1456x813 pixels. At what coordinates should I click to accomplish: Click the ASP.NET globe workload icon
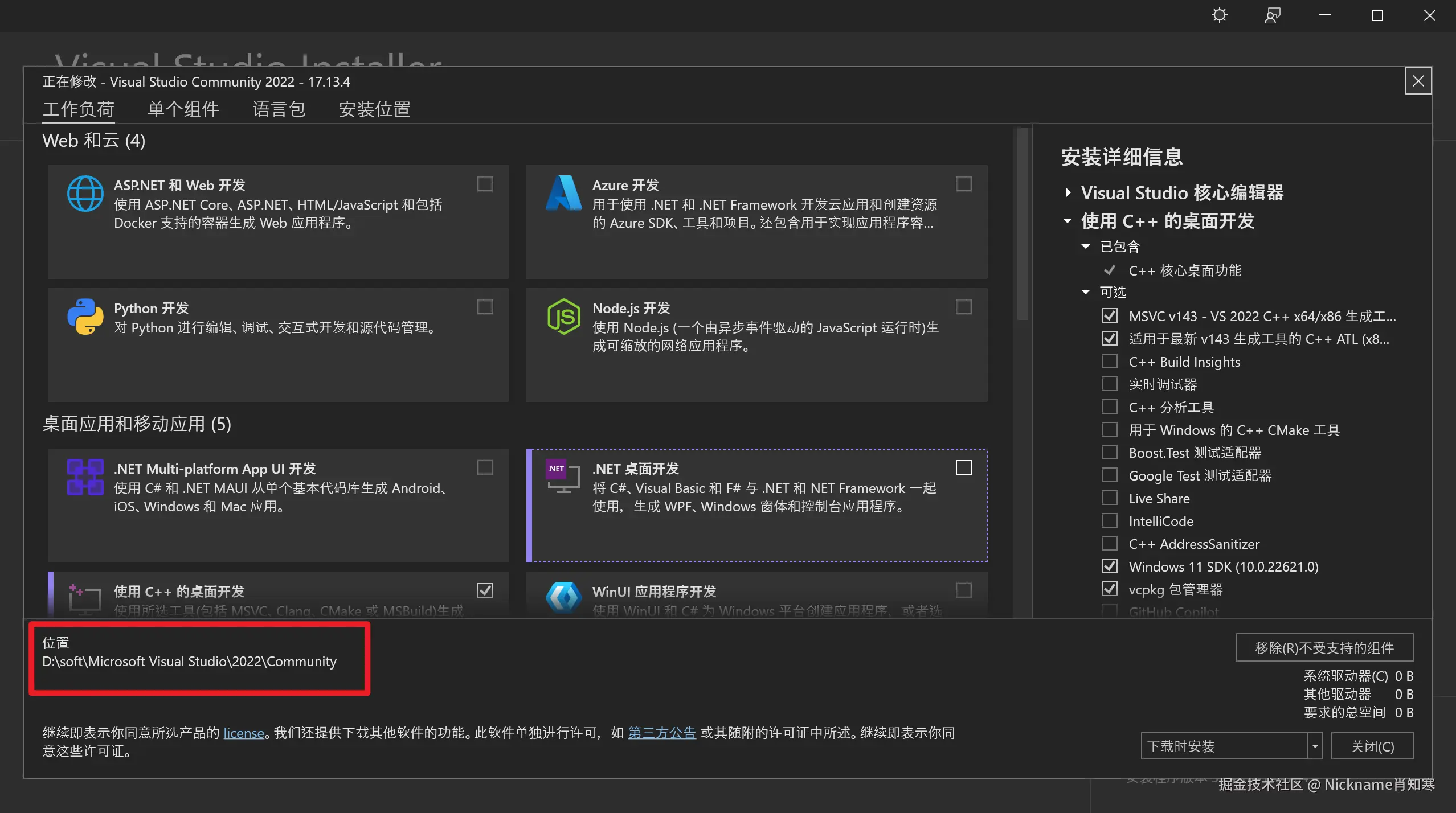coord(85,194)
